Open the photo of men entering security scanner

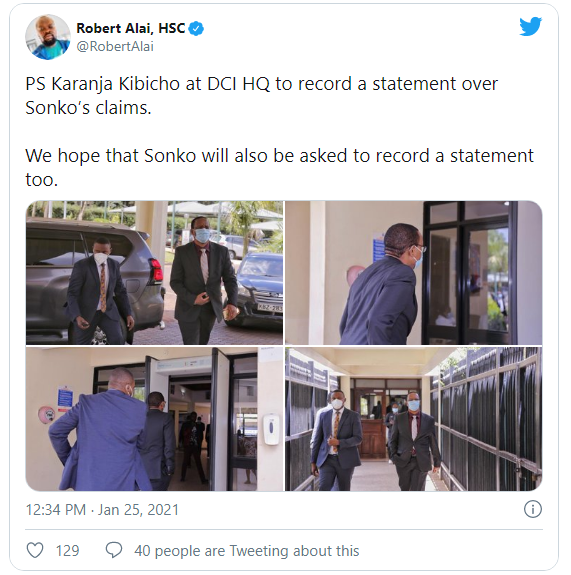pyautogui.click(x=154, y=419)
